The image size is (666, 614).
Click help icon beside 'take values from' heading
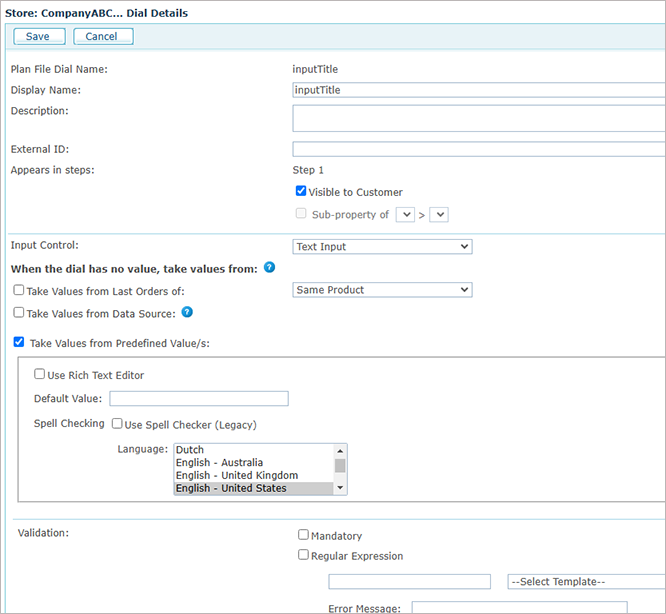tap(270, 268)
